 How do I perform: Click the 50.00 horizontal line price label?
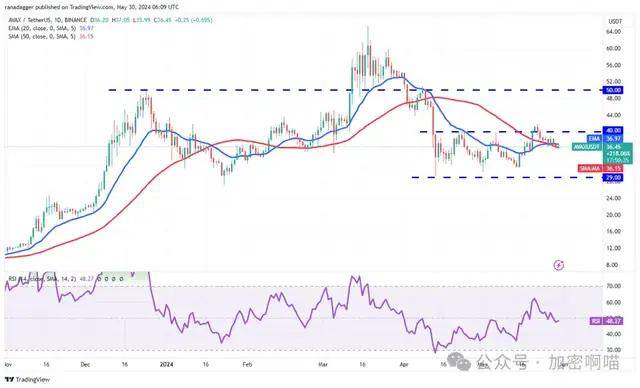pyautogui.click(x=613, y=90)
